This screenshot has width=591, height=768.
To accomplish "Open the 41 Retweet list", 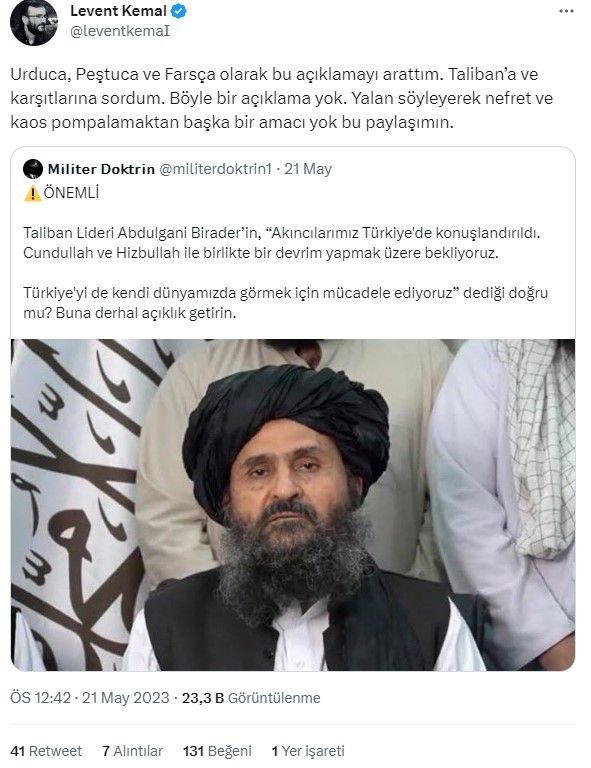I will (x=46, y=751).
